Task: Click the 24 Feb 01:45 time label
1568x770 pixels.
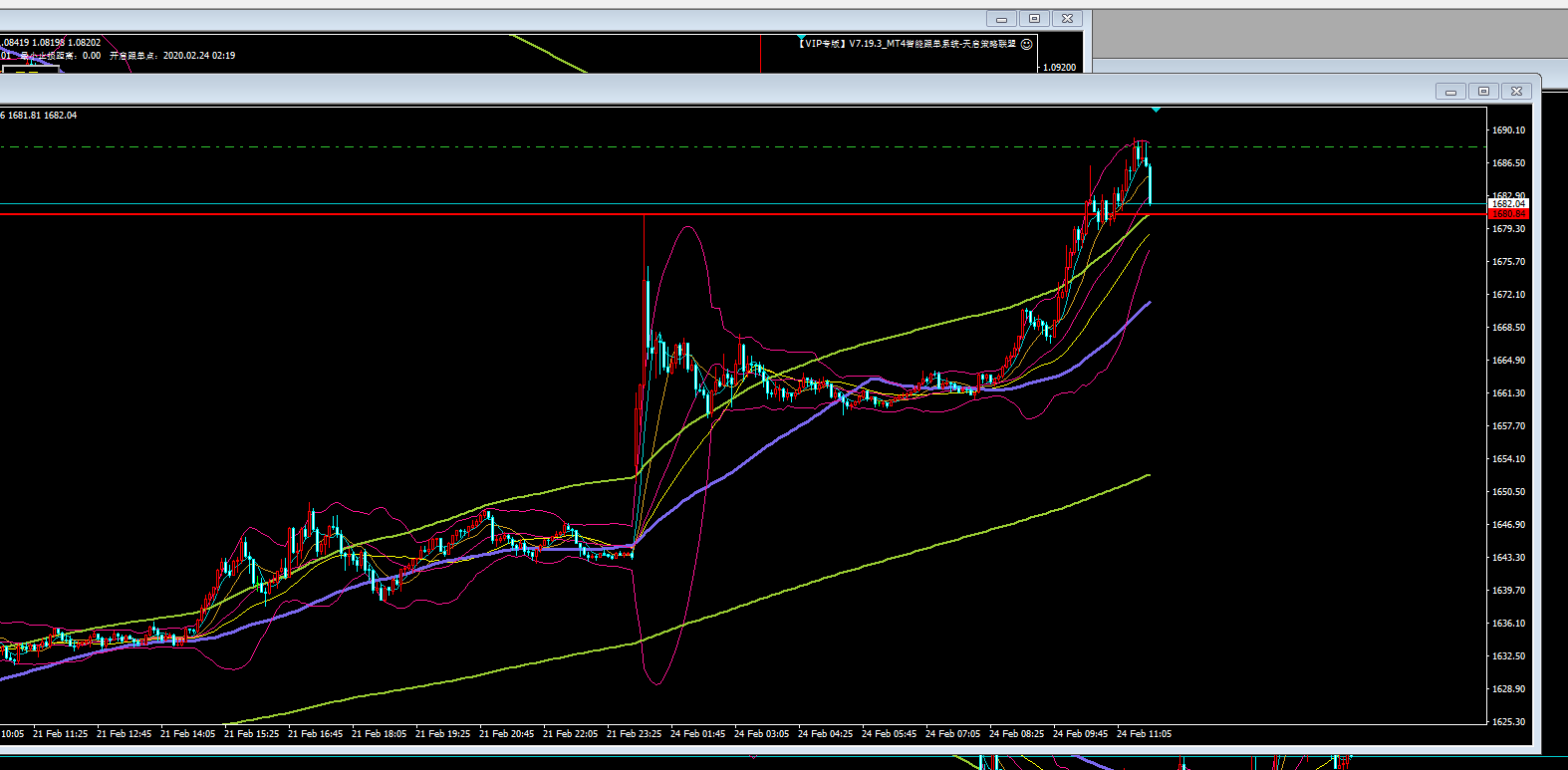Action: coord(698,734)
